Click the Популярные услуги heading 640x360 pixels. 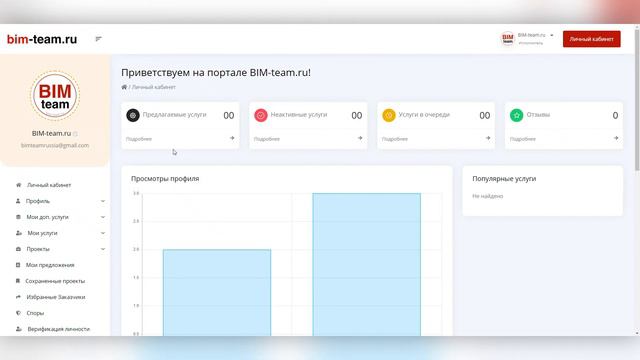pyautogui.click(x=504, y=179)
